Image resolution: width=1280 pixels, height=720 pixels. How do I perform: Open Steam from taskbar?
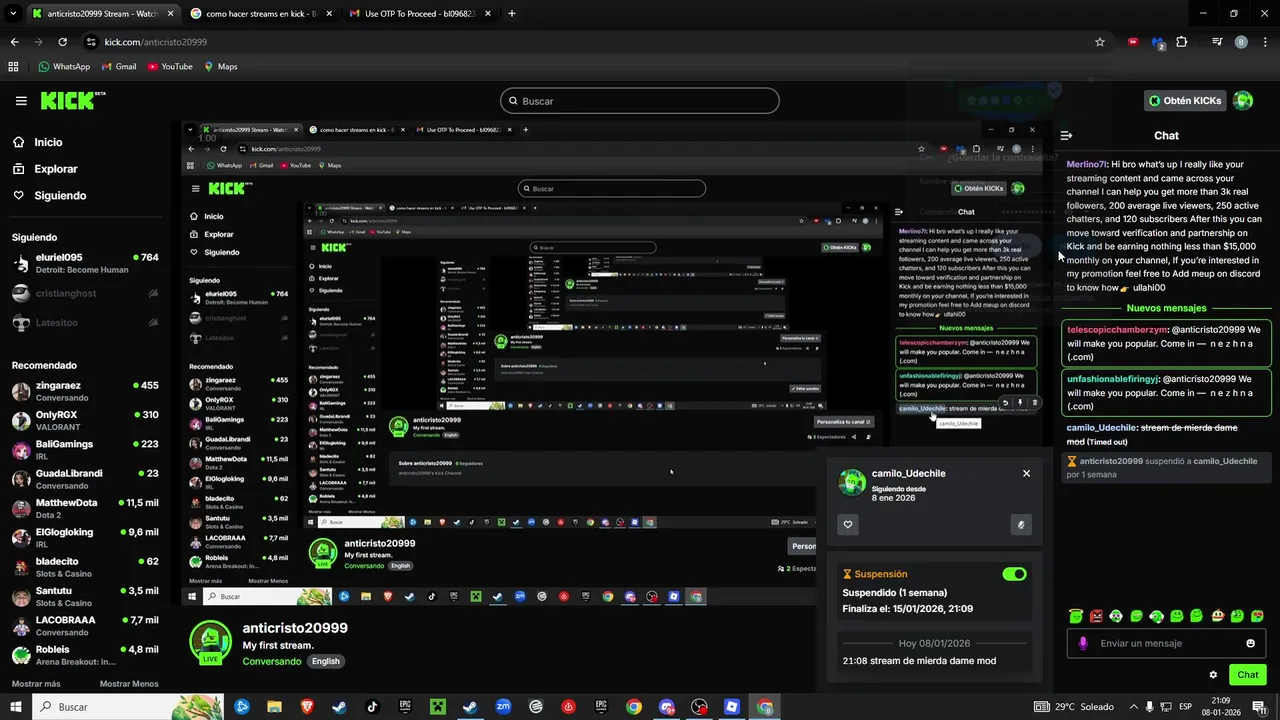point(339,707)
